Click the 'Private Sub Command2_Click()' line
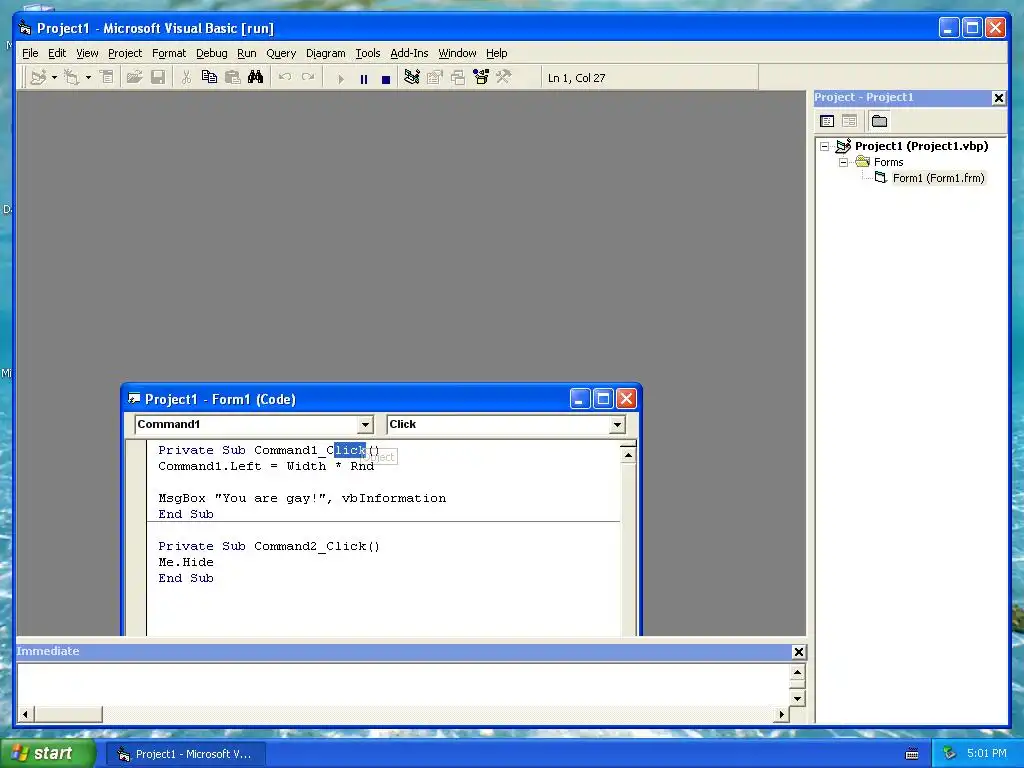The height and width of the screenshot is (768, 1024). coord(268,547)
